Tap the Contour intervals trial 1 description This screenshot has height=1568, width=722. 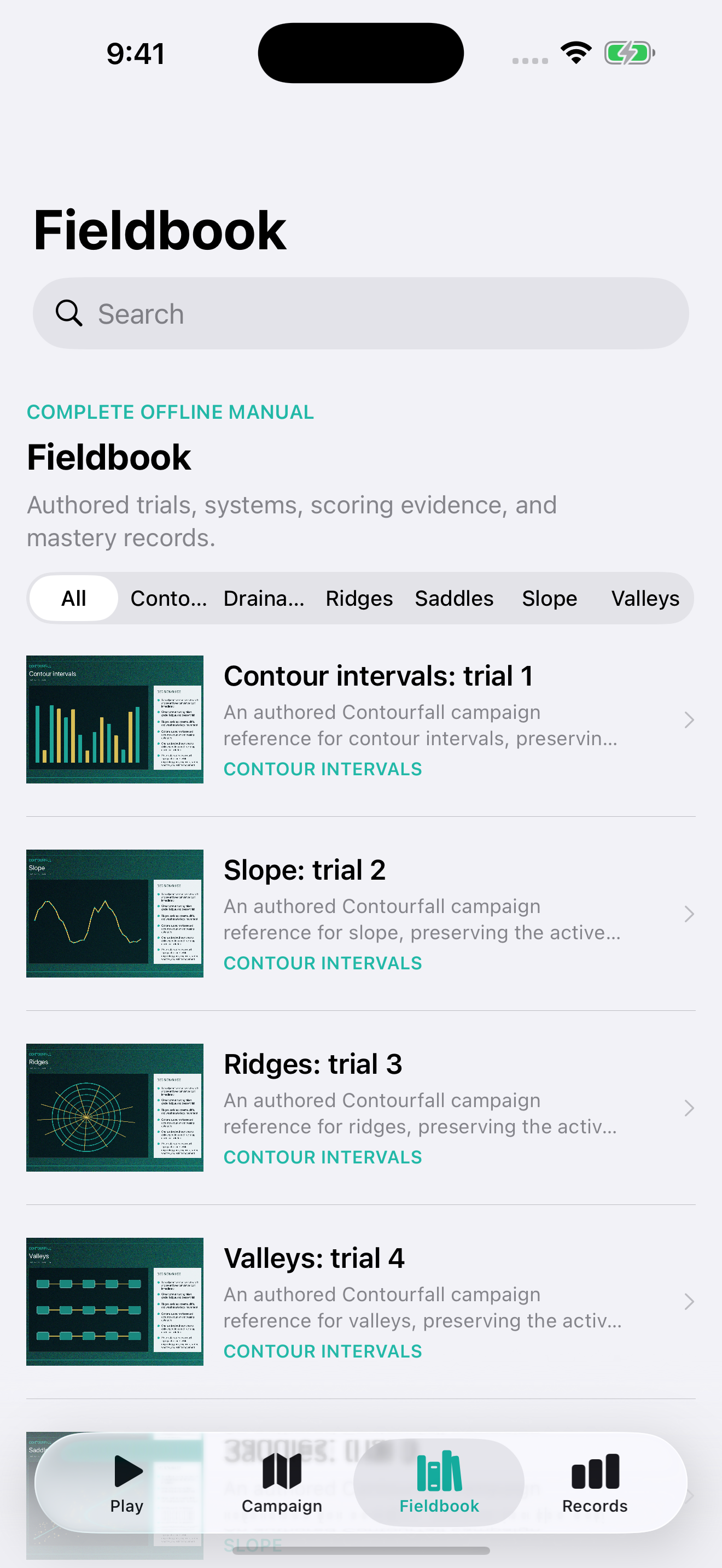point(421,725)
